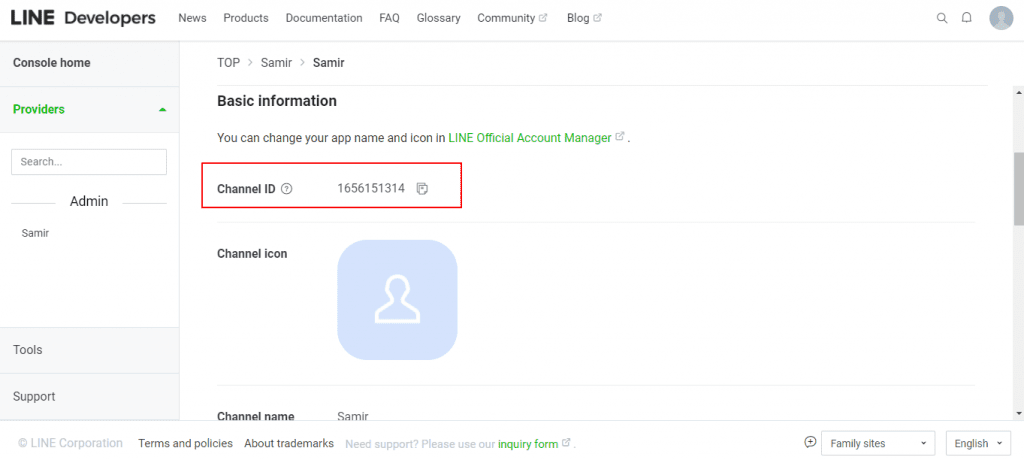Go to the FAQ page
Screen dimensions: 1024x460
tap(389, 18)
